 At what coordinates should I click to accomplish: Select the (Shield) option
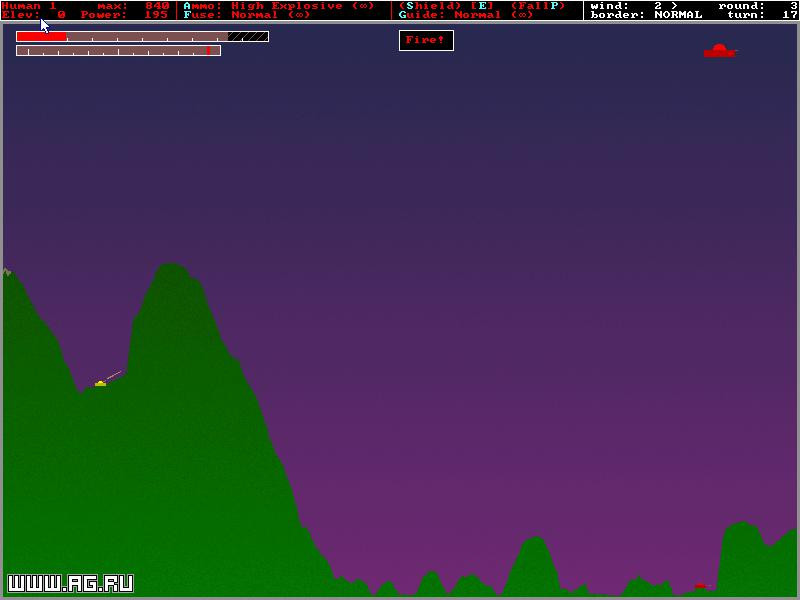tap(430, 6)
